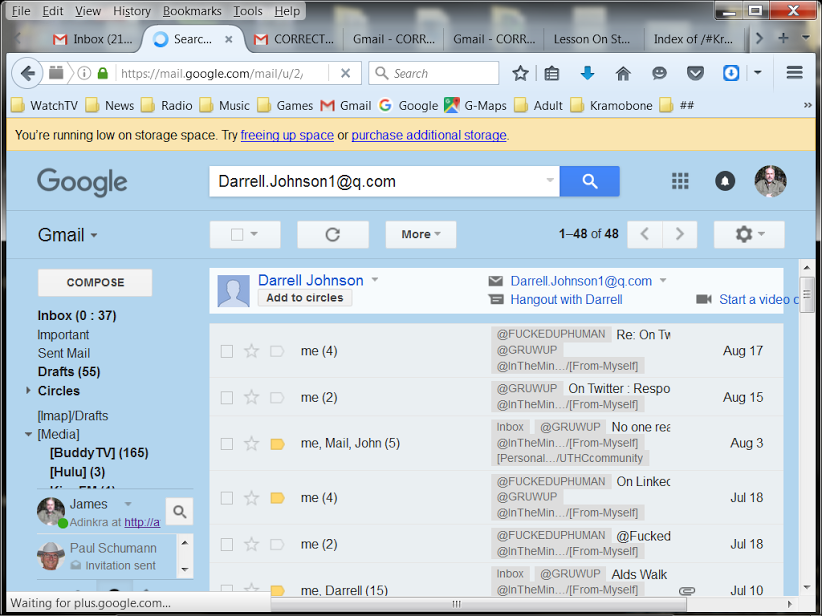Click Hangout with Darrell link
Image resolution: width=822 pixels, height=616 pixels.
click(x=567, y=299)
